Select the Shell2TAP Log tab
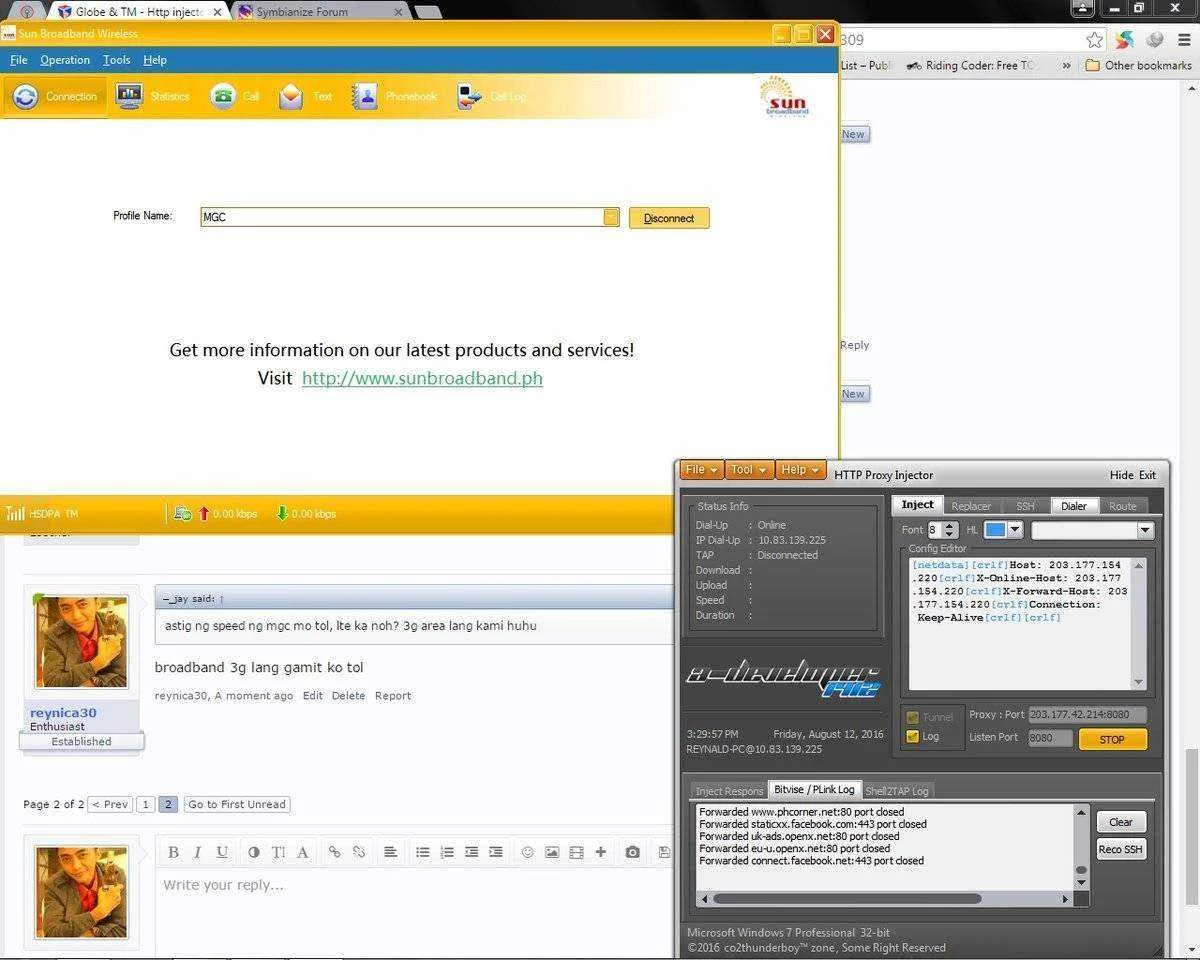 (x=897, y=791)
